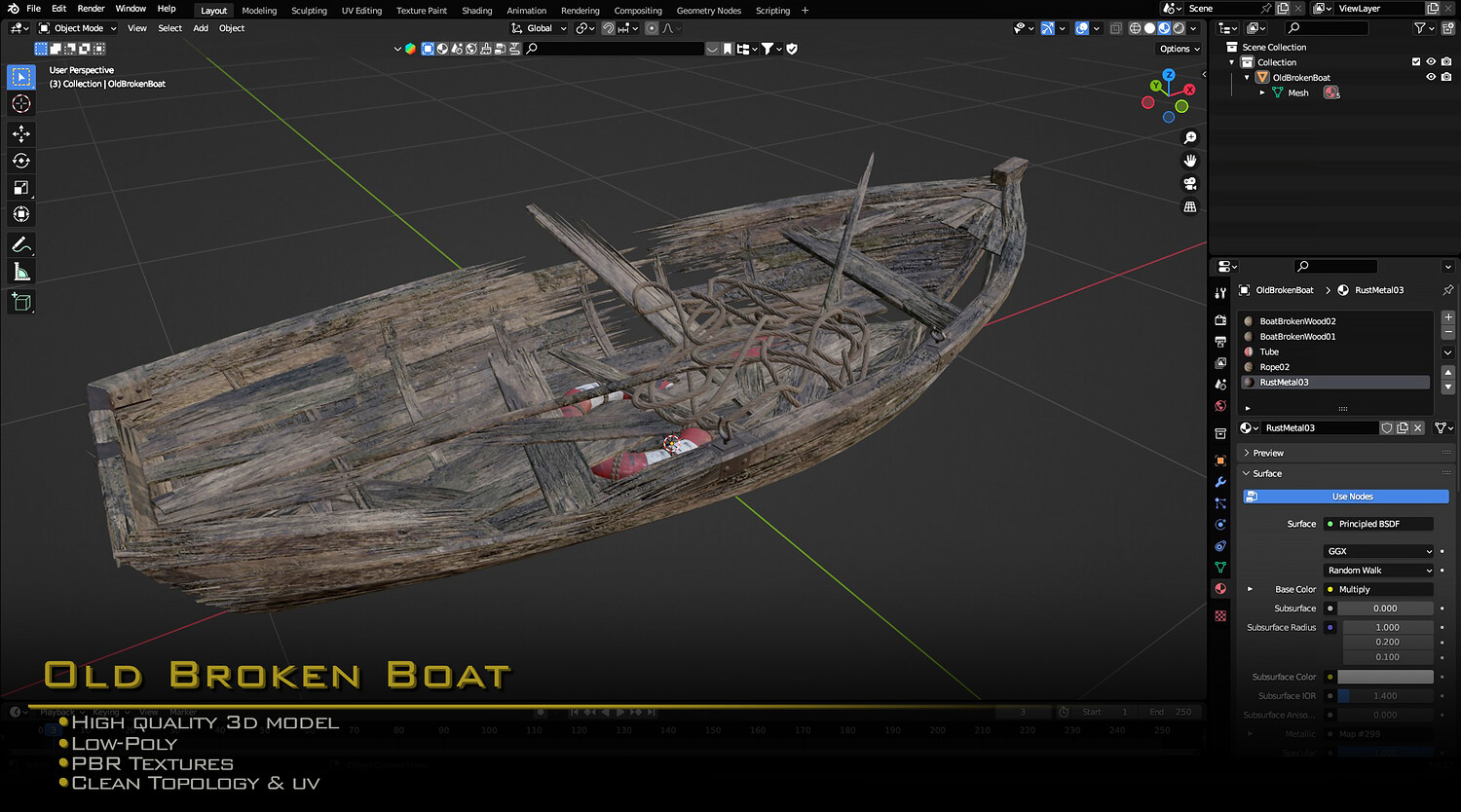Switch to material preview shading
This screenshot has height=812, width=1461.
pyautogui.click(x=1164, y=28)
